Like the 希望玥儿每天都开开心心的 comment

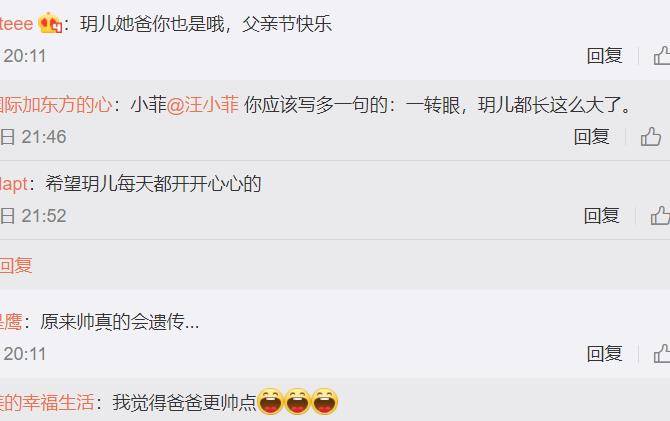coord(661,215)
